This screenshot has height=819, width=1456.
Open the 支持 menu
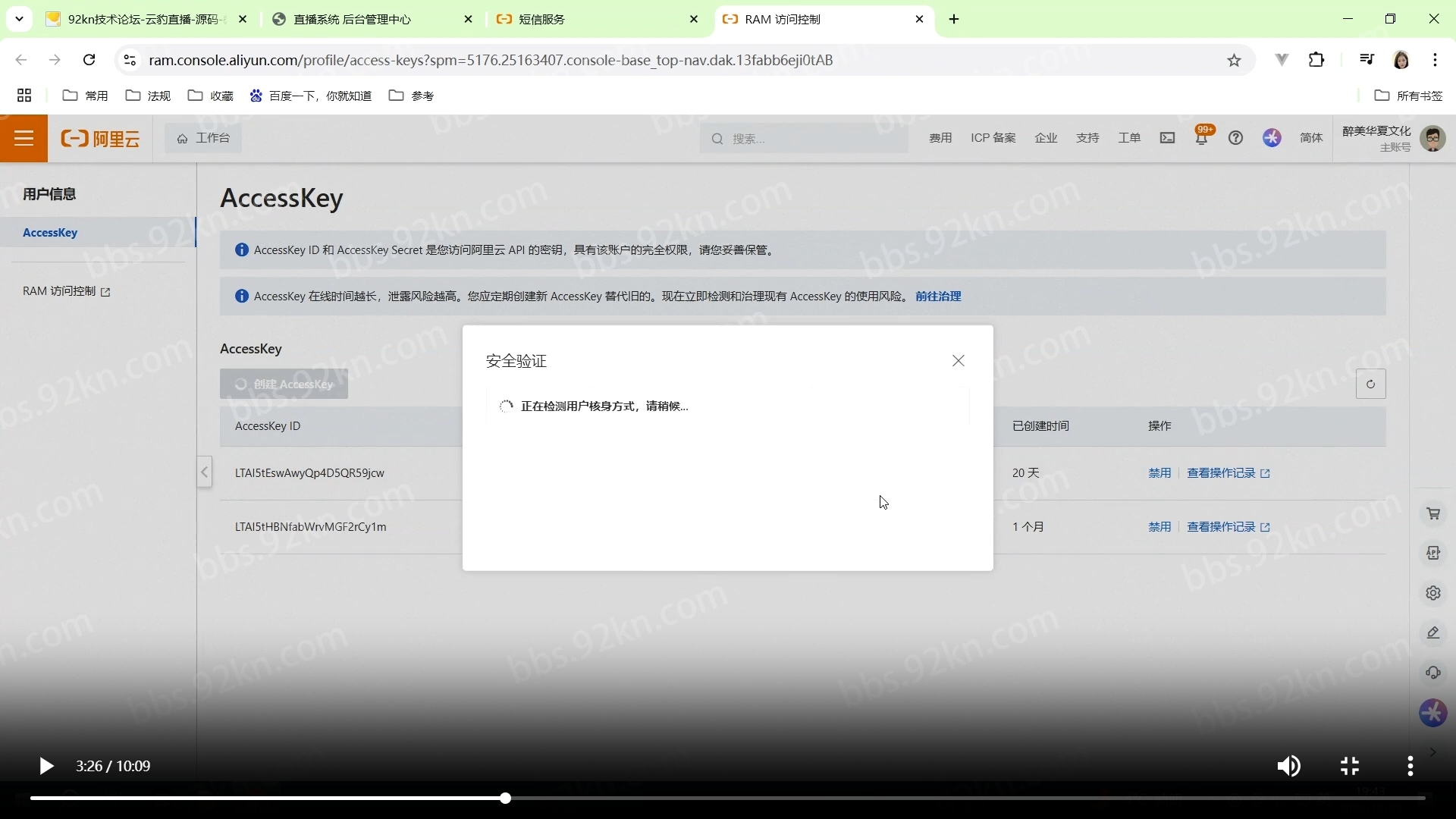click(1087, 138)
